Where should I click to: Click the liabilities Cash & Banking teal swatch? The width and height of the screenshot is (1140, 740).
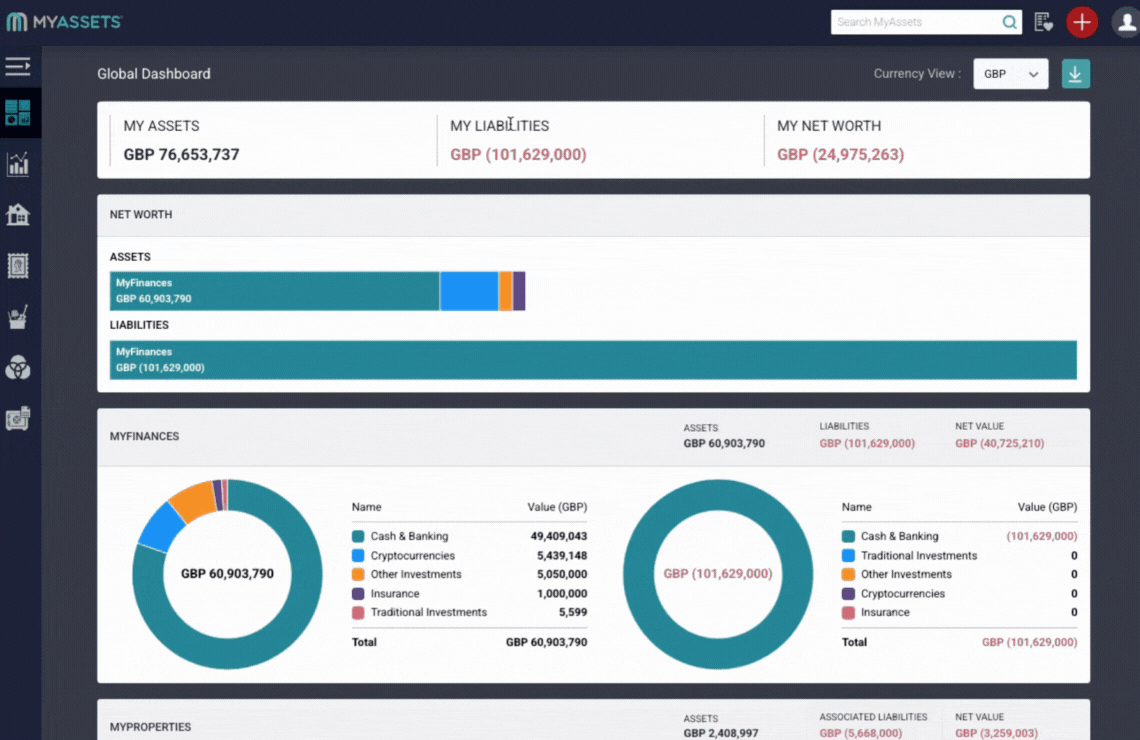coord(848,536)
